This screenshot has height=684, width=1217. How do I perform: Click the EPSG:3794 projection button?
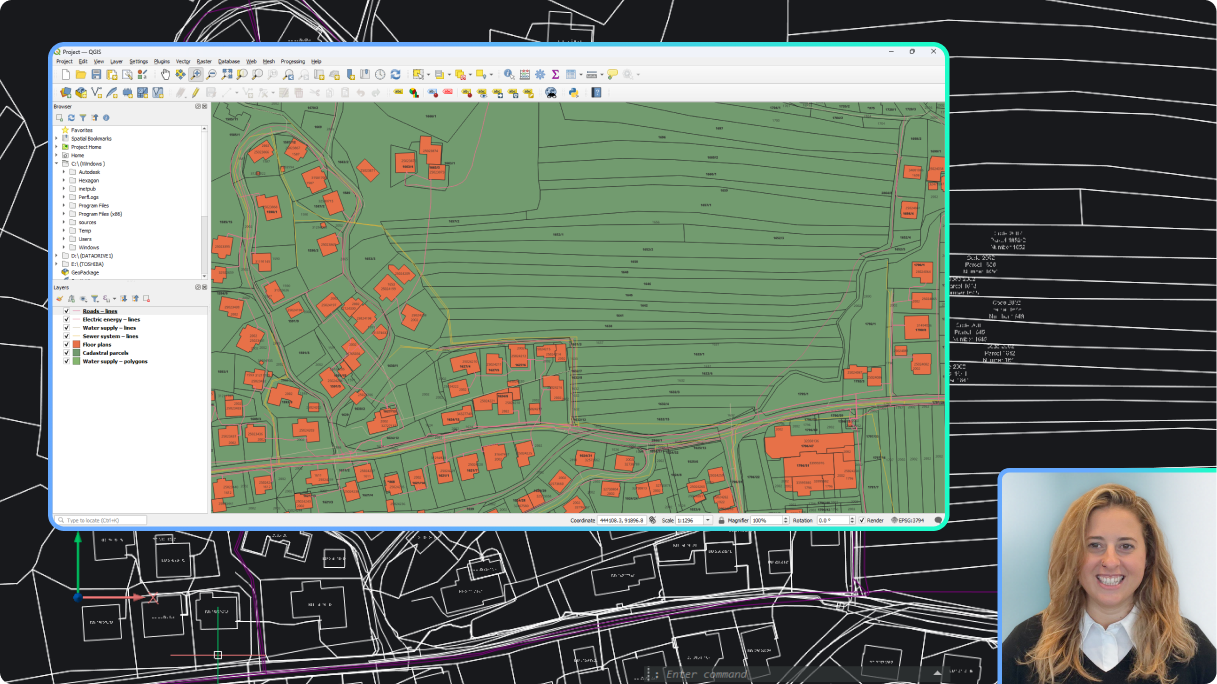tap(909, 521)
